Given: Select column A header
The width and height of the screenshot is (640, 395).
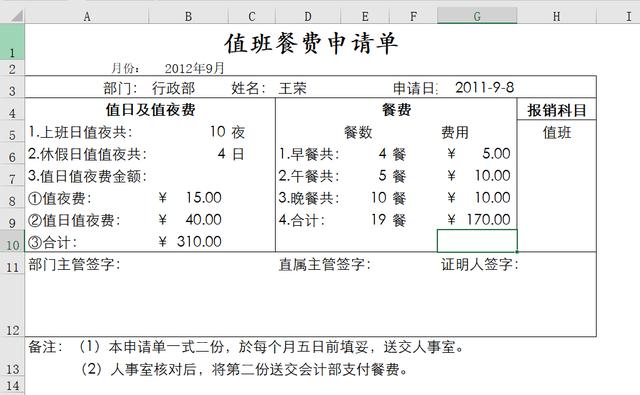Looking at the screenshot, I should click(87, 16).
